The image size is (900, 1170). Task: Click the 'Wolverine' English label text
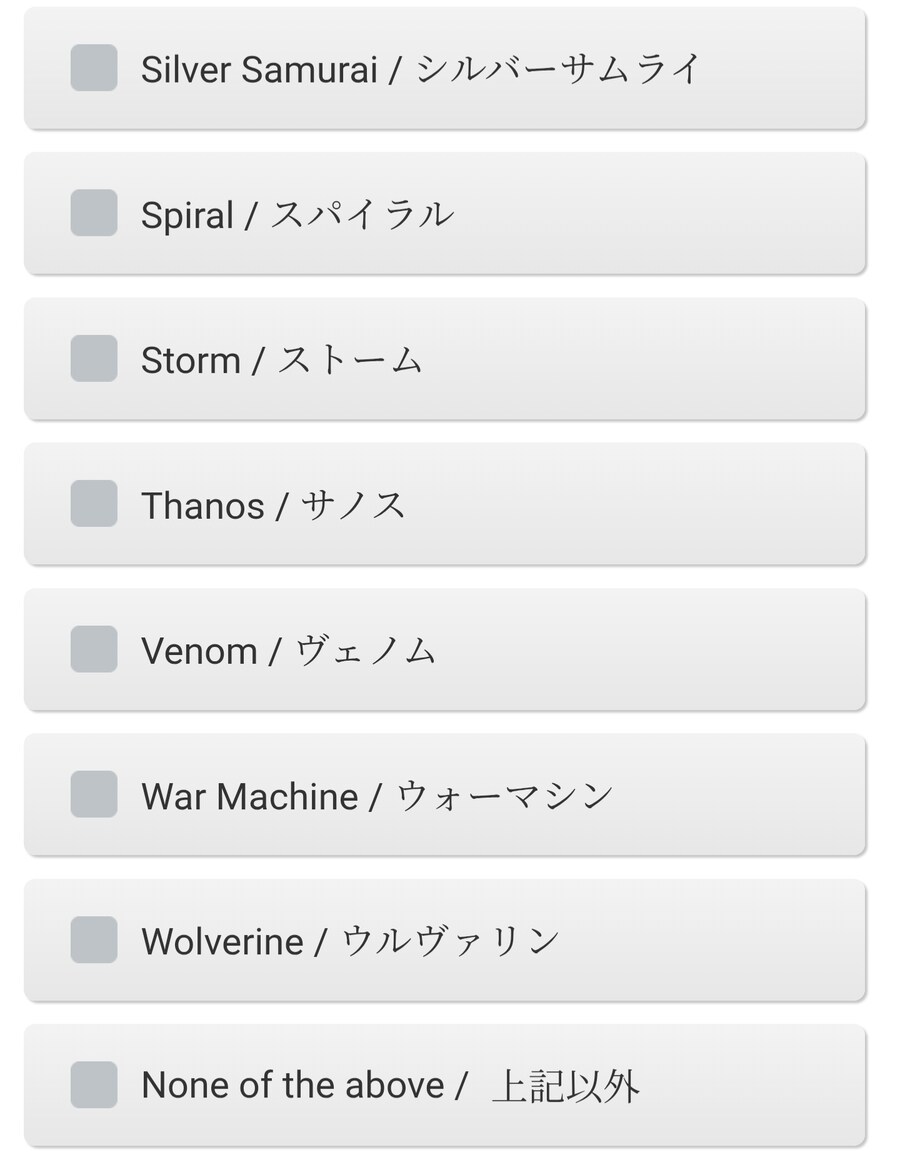[x=222, y=942]
